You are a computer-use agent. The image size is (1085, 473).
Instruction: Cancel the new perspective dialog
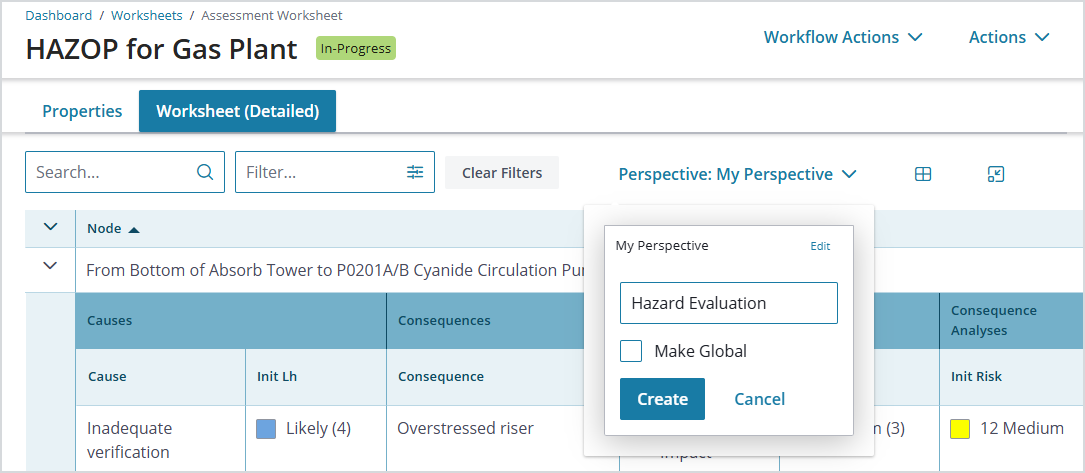coord(760,399)
